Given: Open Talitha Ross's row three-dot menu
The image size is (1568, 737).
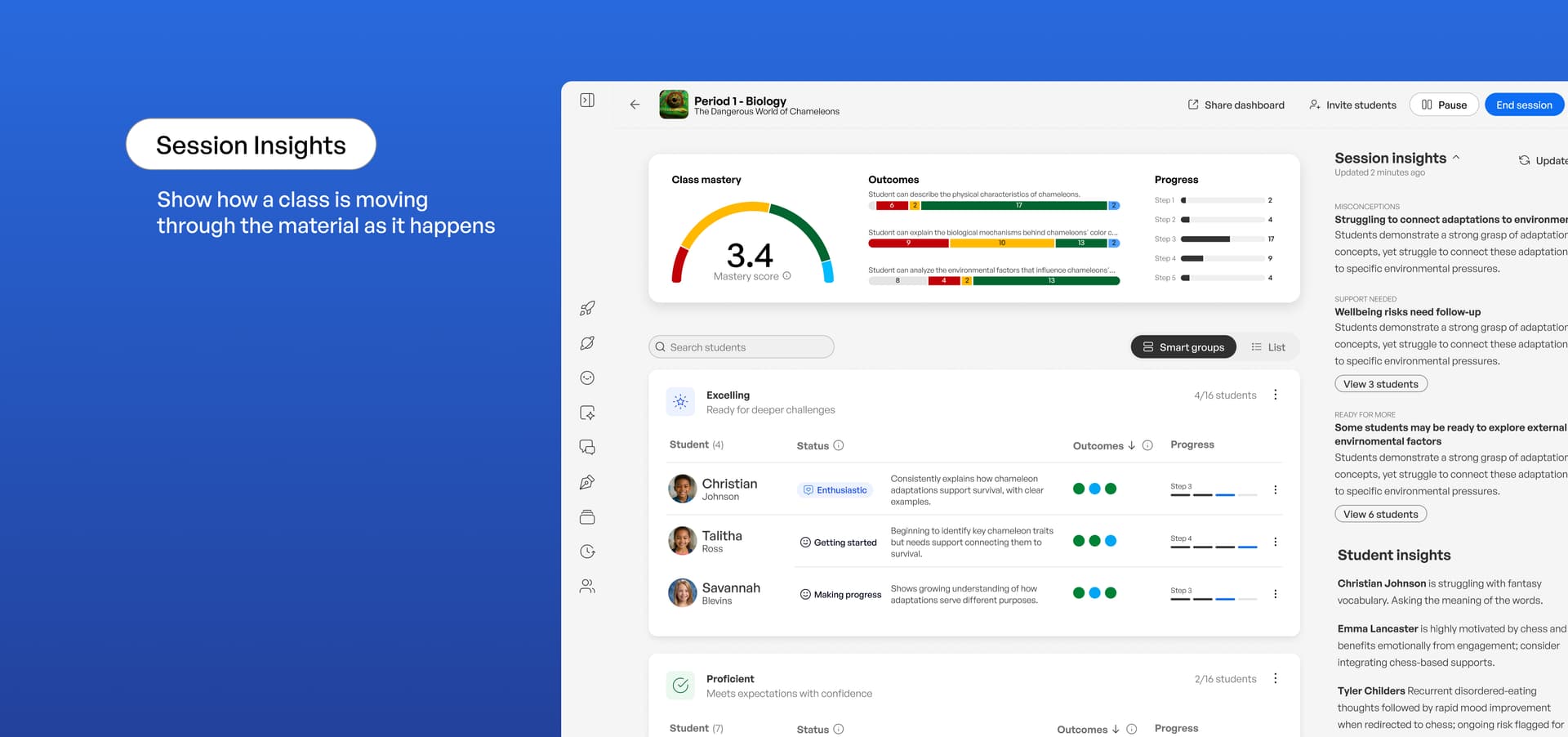Looking at the screenshot, I should (1275, 542).
